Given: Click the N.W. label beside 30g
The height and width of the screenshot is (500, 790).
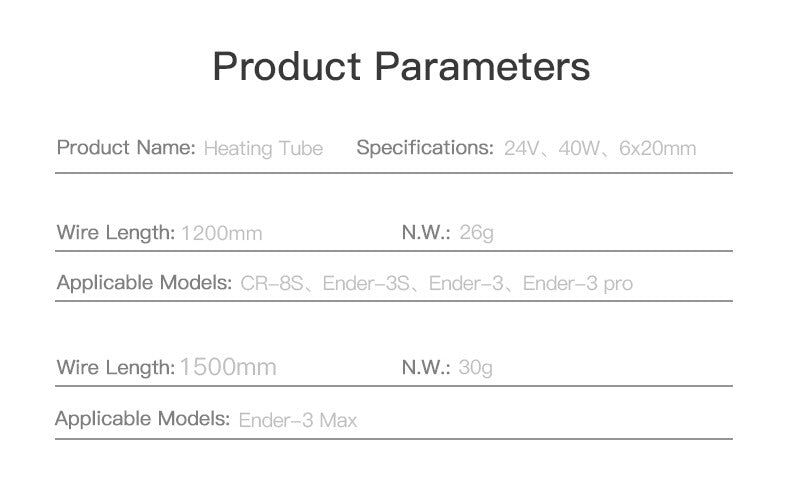Looking at the screenshot, I should pyautogui.click(x=426, y=367).
